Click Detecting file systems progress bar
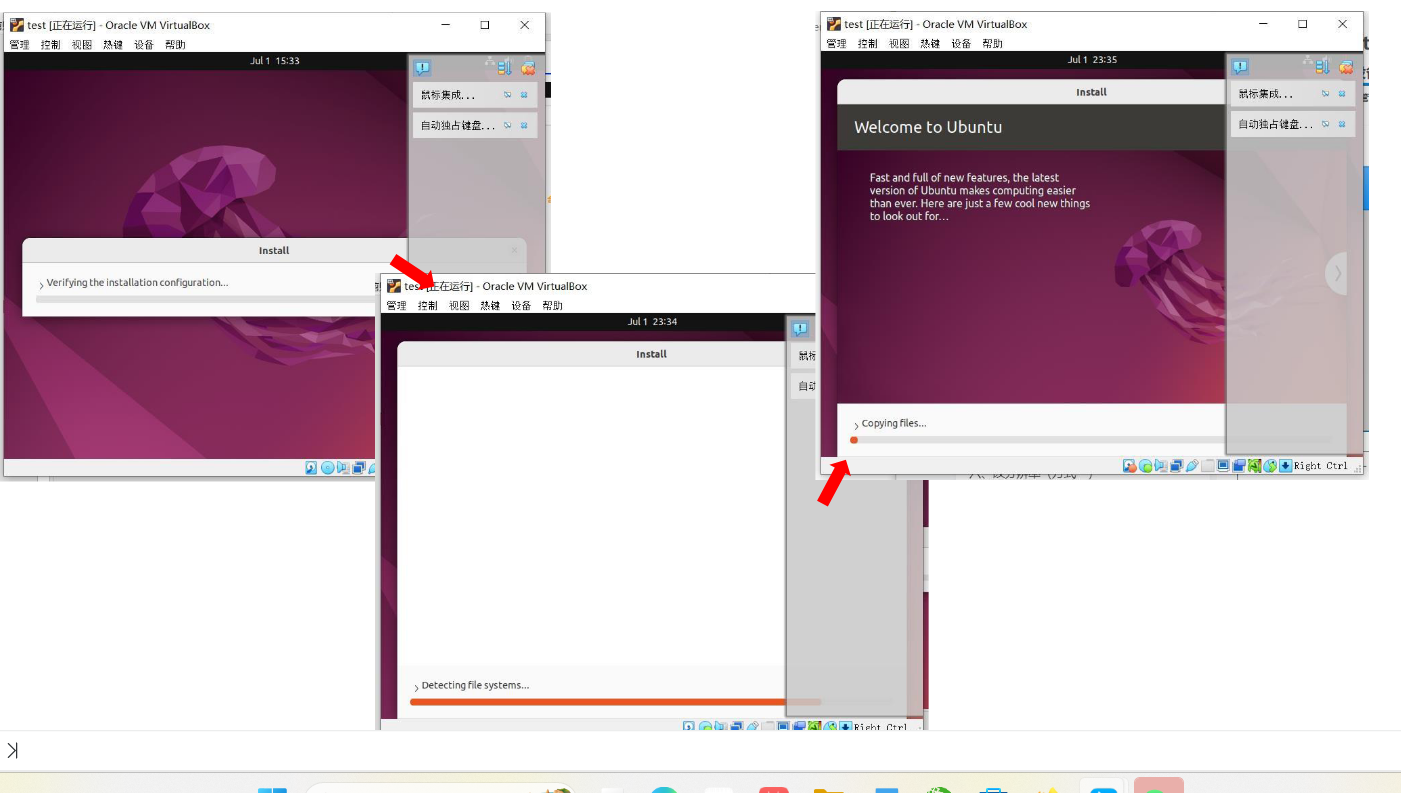 (x=652, y=702)
